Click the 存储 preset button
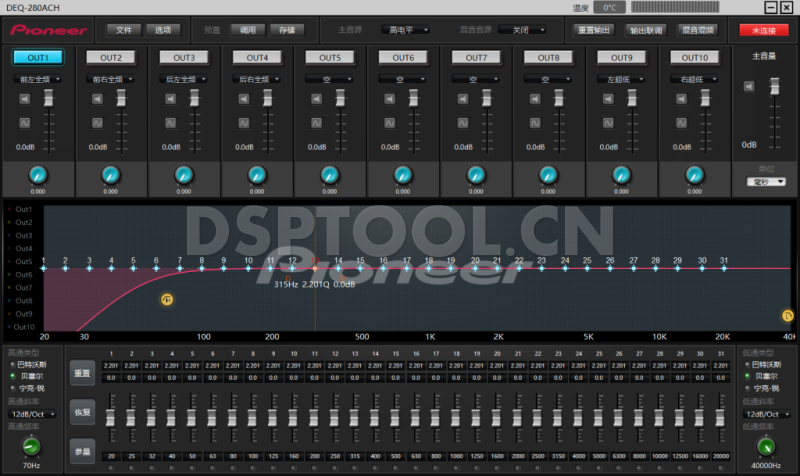The image size is (800, 476). pyautogui.click(x=287, y=30)
